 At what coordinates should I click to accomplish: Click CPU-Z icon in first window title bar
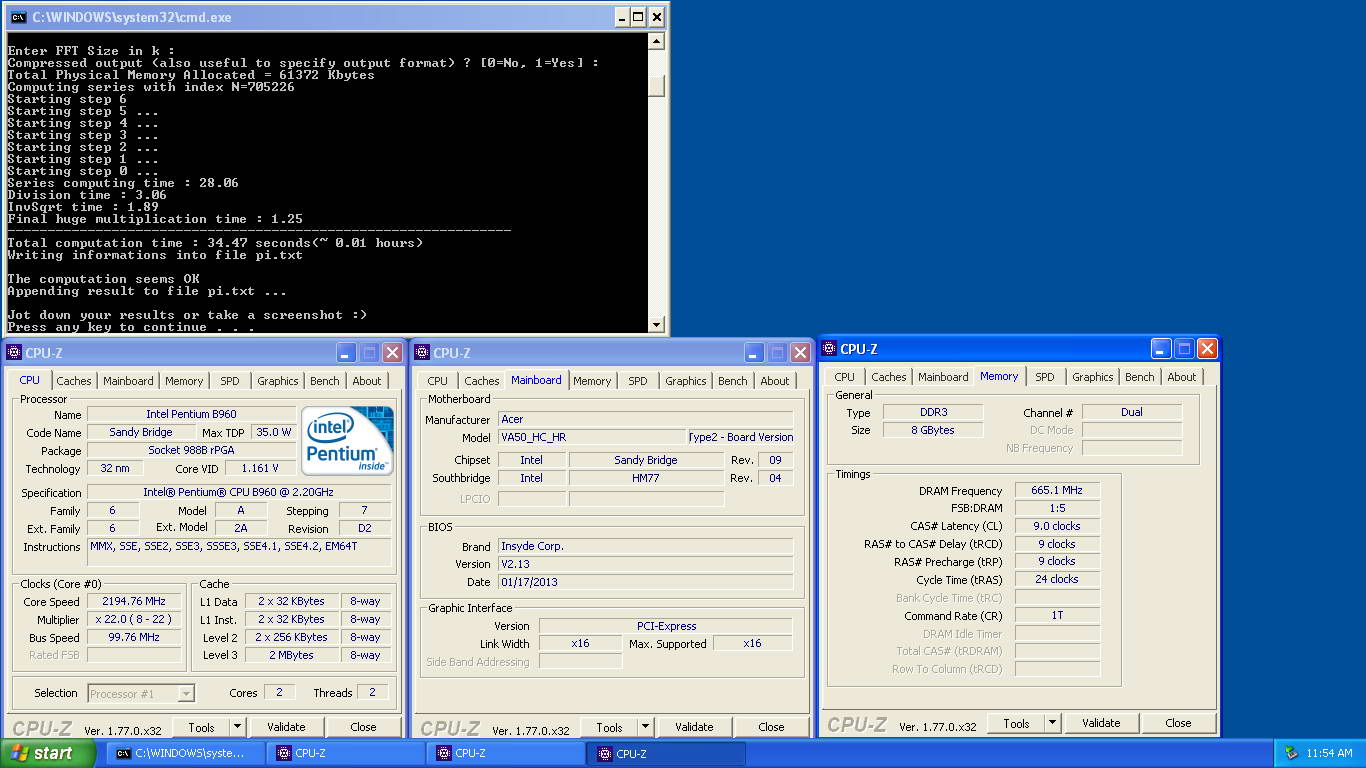14,352
